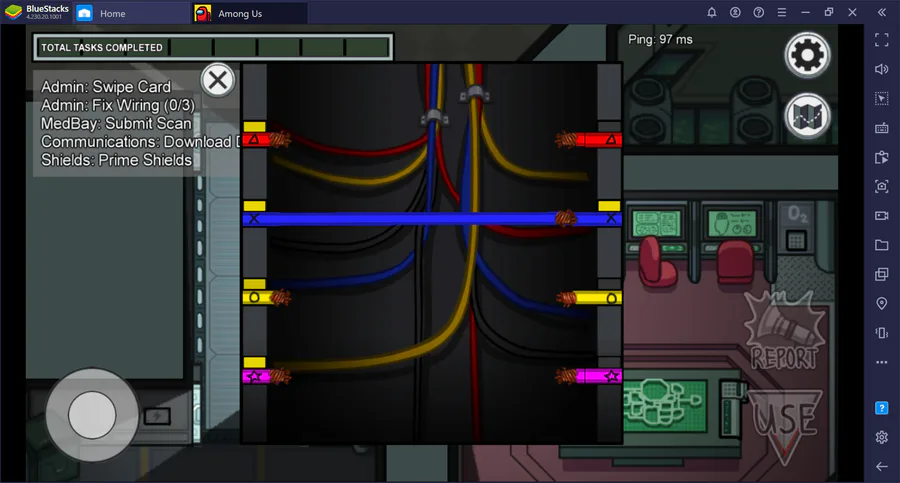Click Admin: Fix Wiring (0/3) task
900x483 pixels.
(118, 105)
